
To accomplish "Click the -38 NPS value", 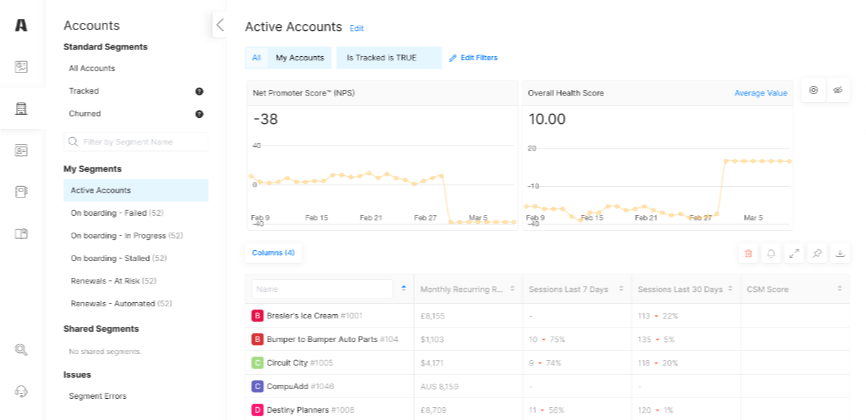I will pyautogui.click(x=265, y=119).
